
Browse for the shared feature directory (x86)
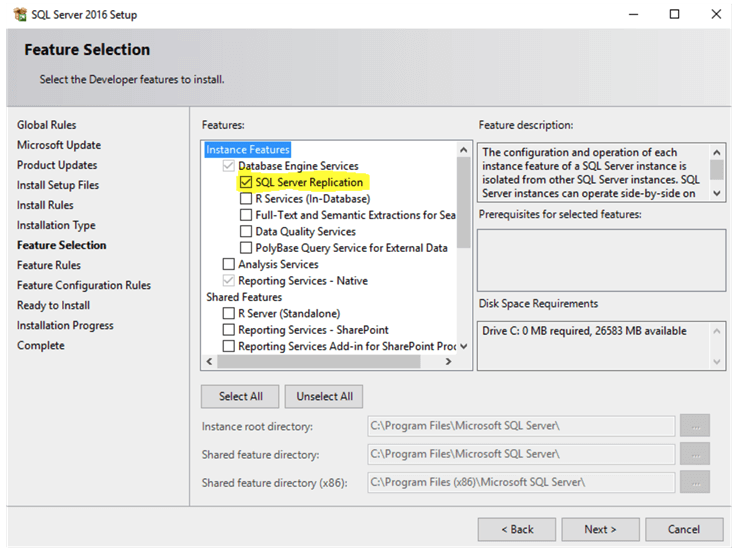pyautogui.click(x=695, y=482)
